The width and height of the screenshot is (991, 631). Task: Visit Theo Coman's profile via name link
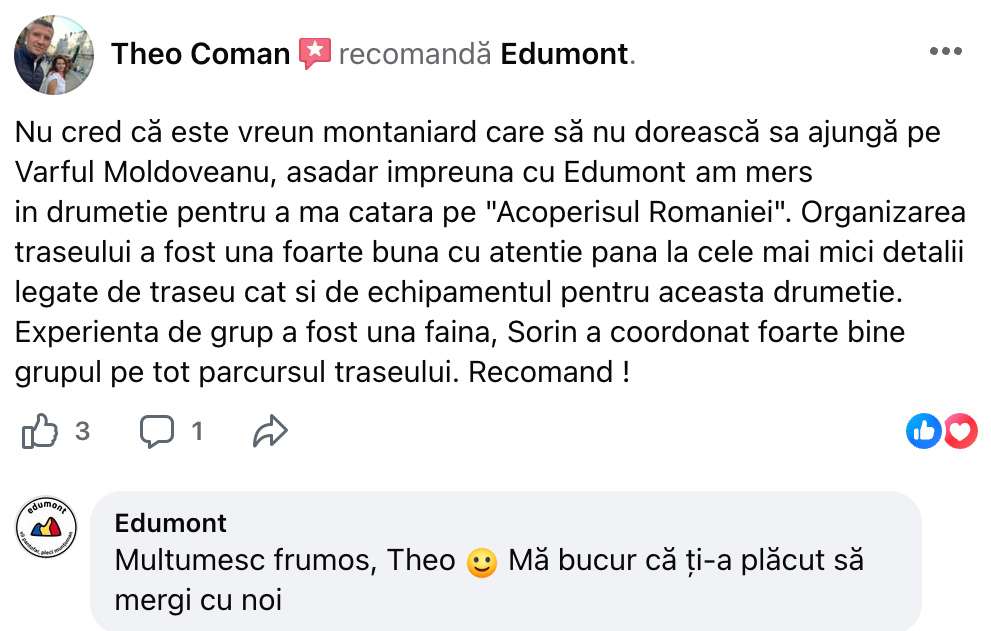coord(200,53)
